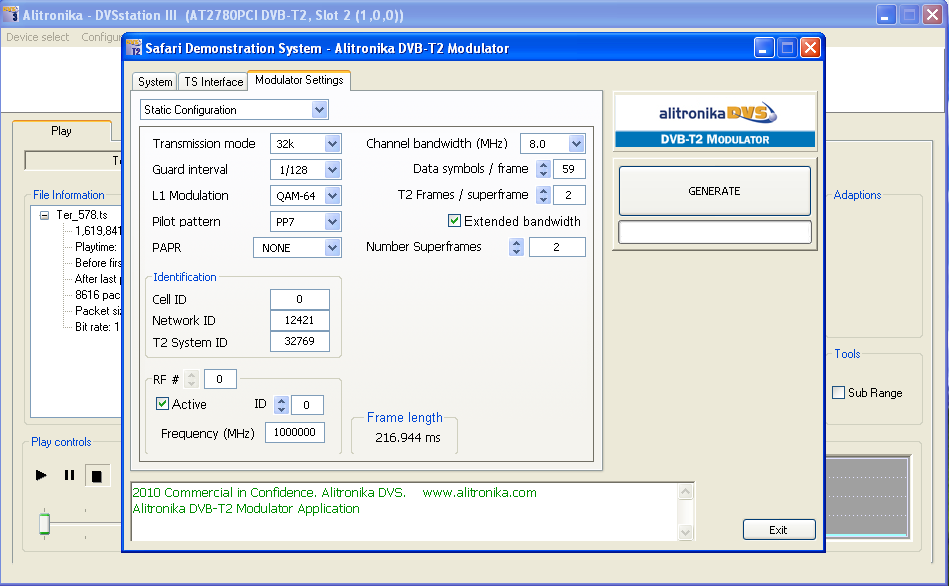Click the alitronika DVS logo banner
949x586 pixels.
pyautogui.click(x=715, y=120)
